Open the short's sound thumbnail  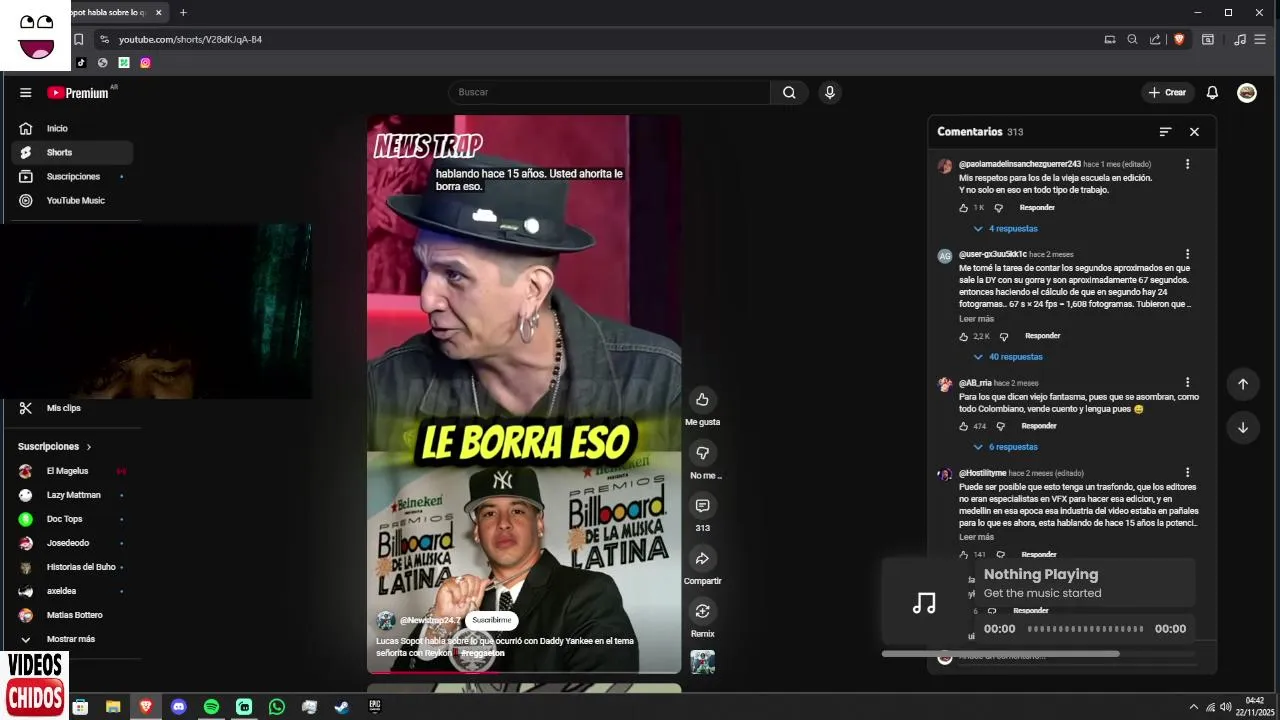(703, 662)
